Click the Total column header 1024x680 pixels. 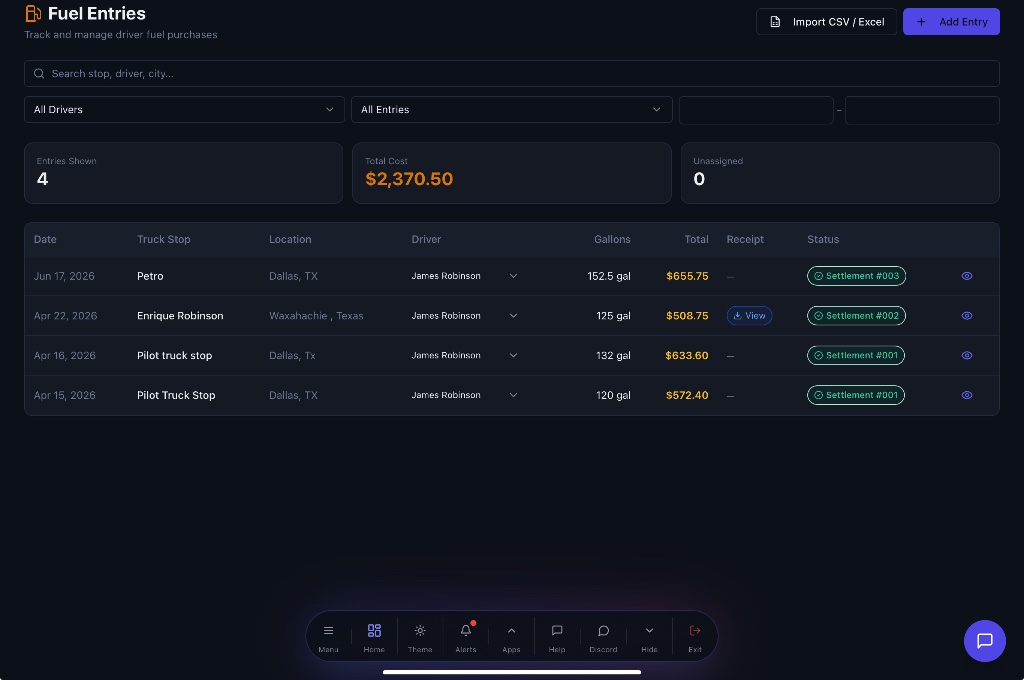pyautogui.click(x=696, y=240)
